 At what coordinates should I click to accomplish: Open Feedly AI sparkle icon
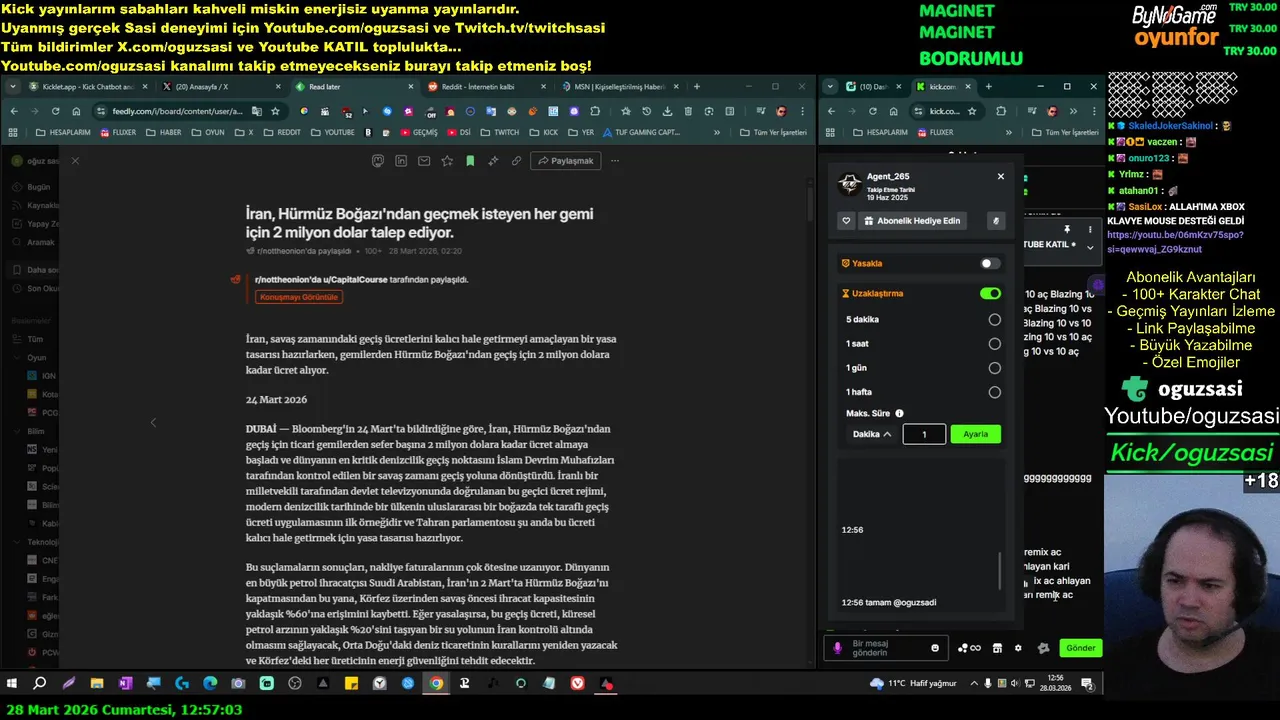click(493, 161)
